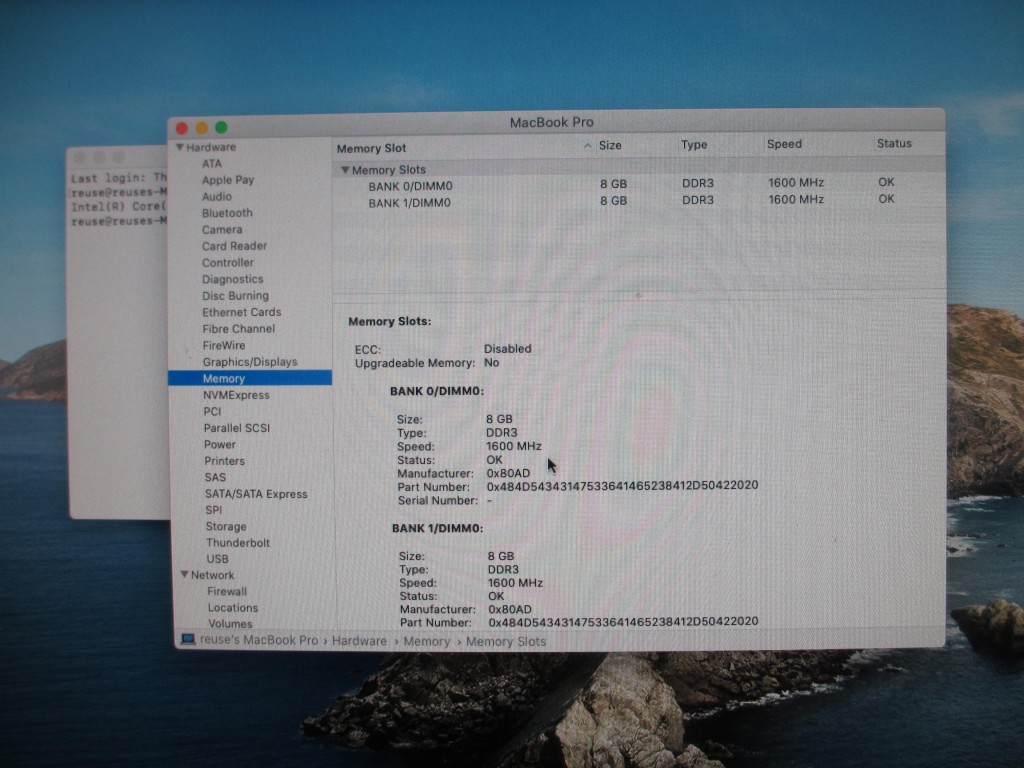1024x768 pixels.
Task: Collapse the Hardware section in sidebar
Action: [180, 148]
